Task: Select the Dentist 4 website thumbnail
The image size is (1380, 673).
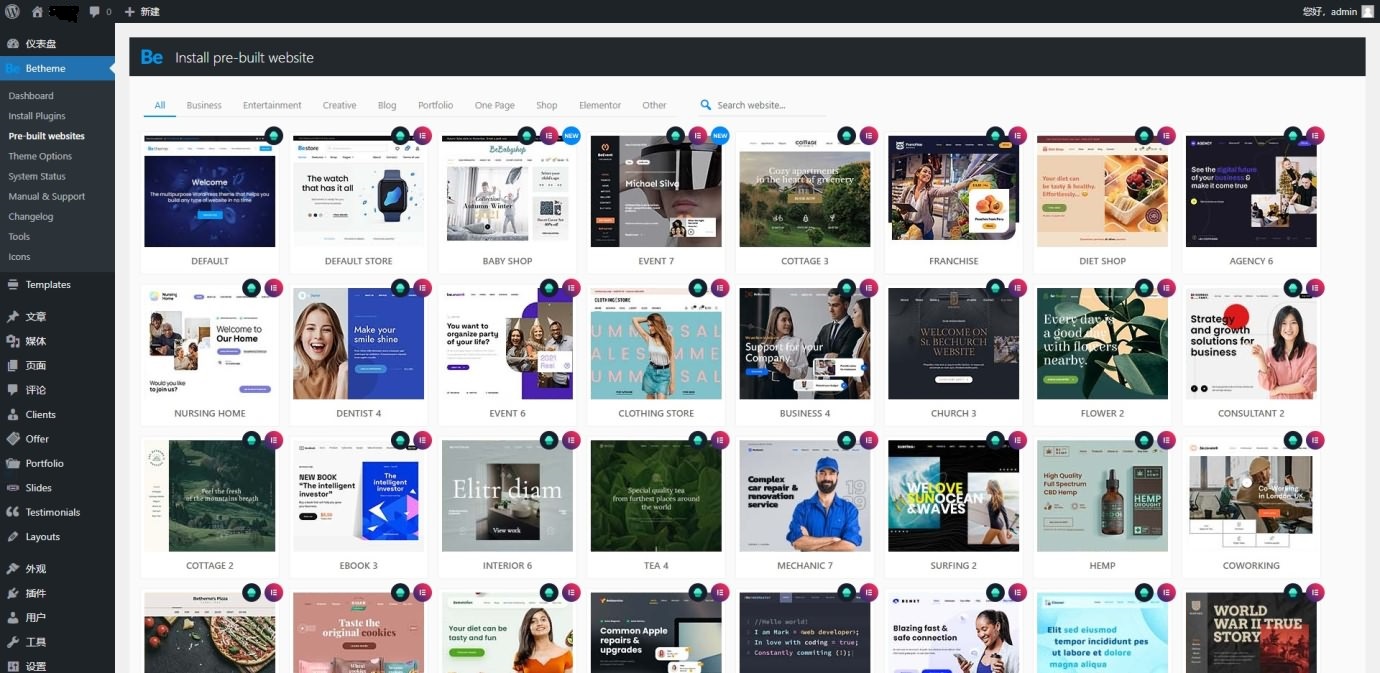Action: tap(358, 344)
